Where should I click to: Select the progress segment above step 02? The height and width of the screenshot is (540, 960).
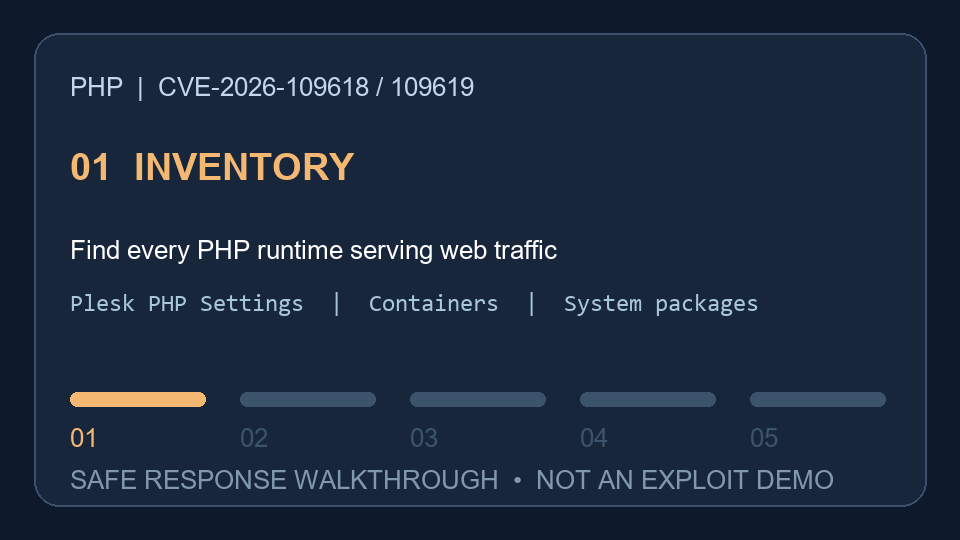[308, 399]
